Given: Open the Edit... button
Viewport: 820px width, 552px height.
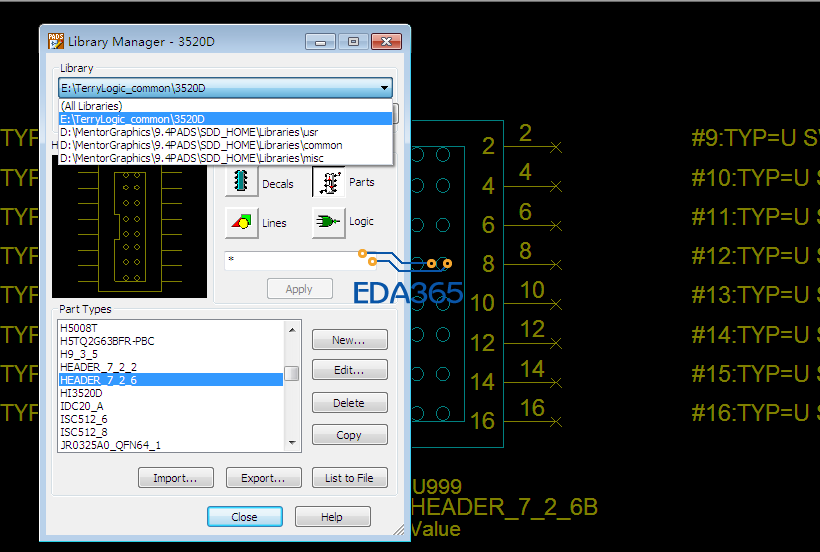Looking at the screenshot, I should [x=349, y=370].
